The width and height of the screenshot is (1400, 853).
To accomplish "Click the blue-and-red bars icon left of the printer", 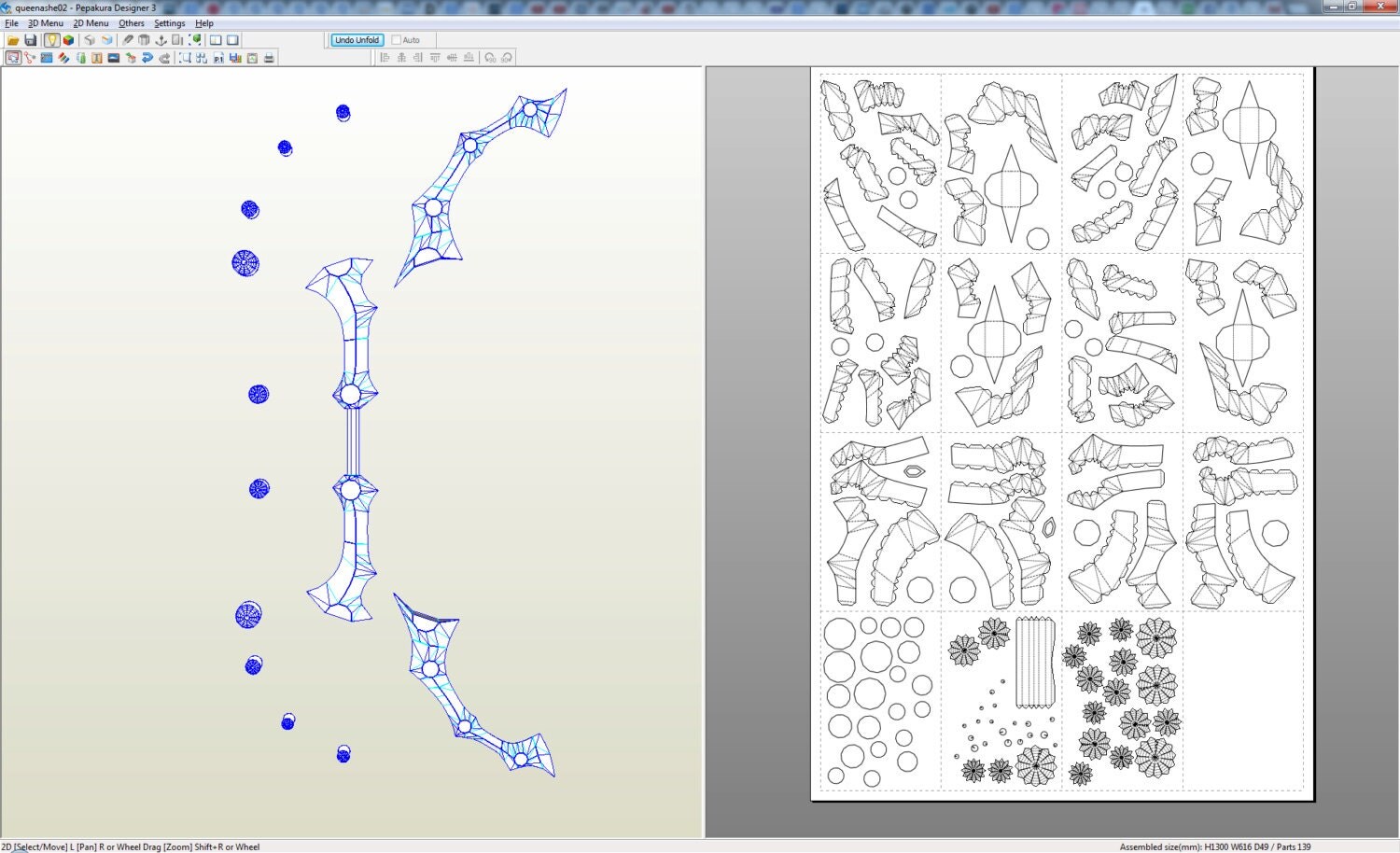I will point(235,58).
